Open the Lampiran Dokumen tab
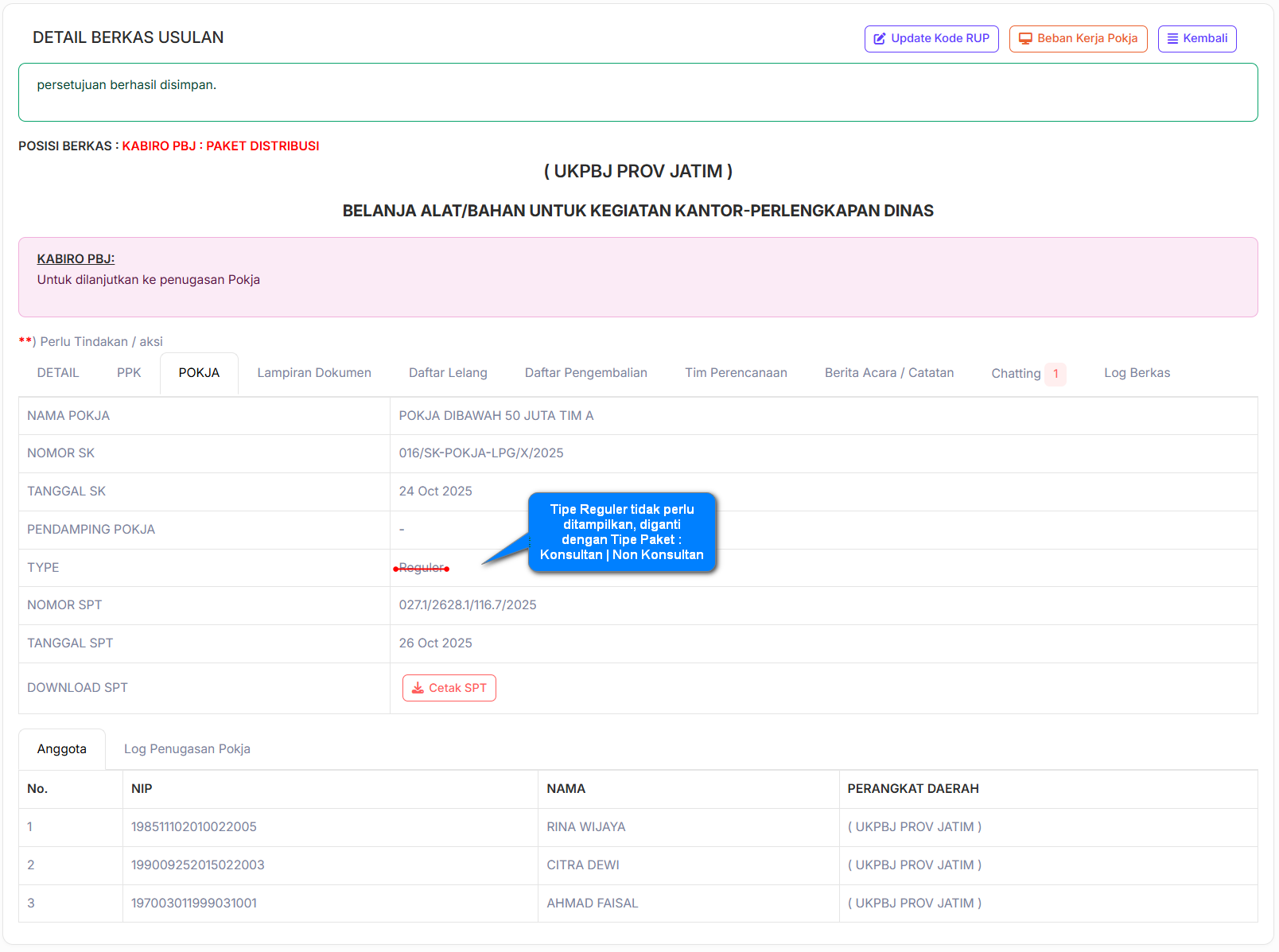Screen dimensions: 1279x952 (x=314, y=373)
